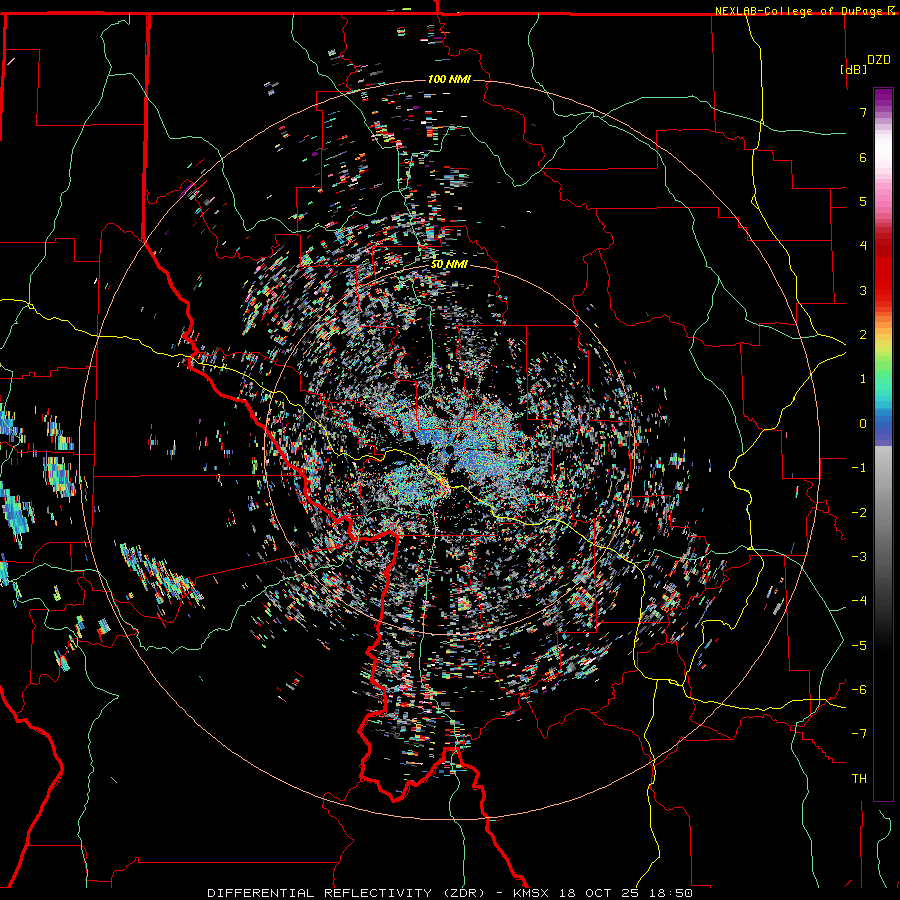Select the -7 value on the color scale

tap(859, 734)
